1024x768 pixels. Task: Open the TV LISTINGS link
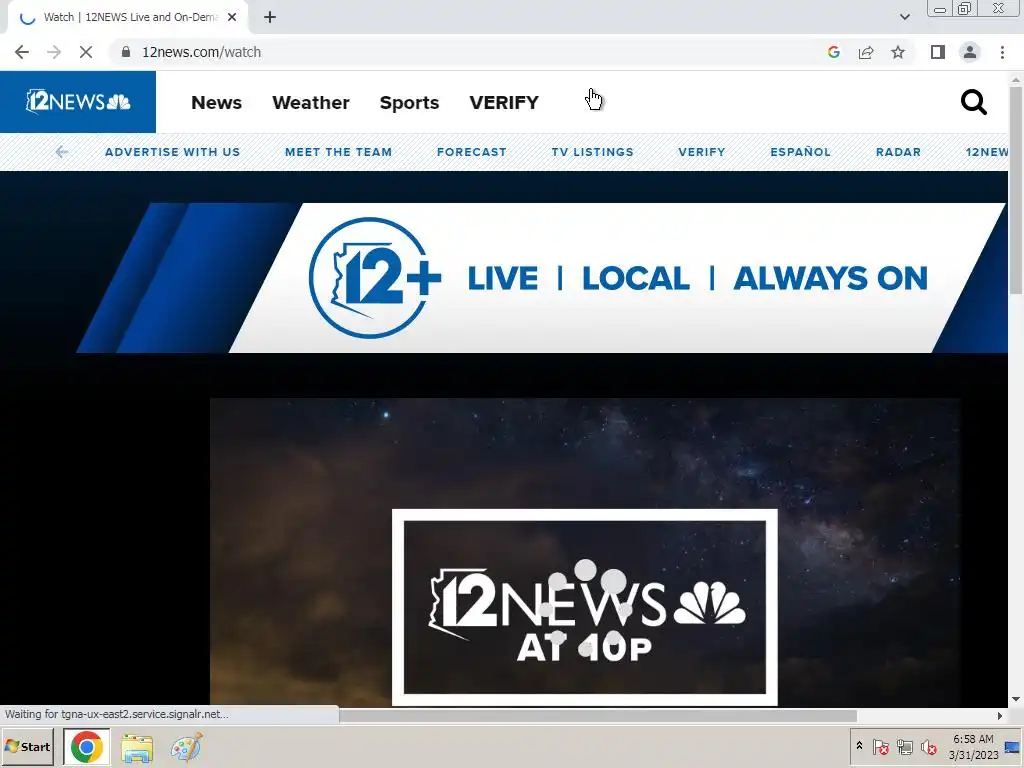click(592, 152)
